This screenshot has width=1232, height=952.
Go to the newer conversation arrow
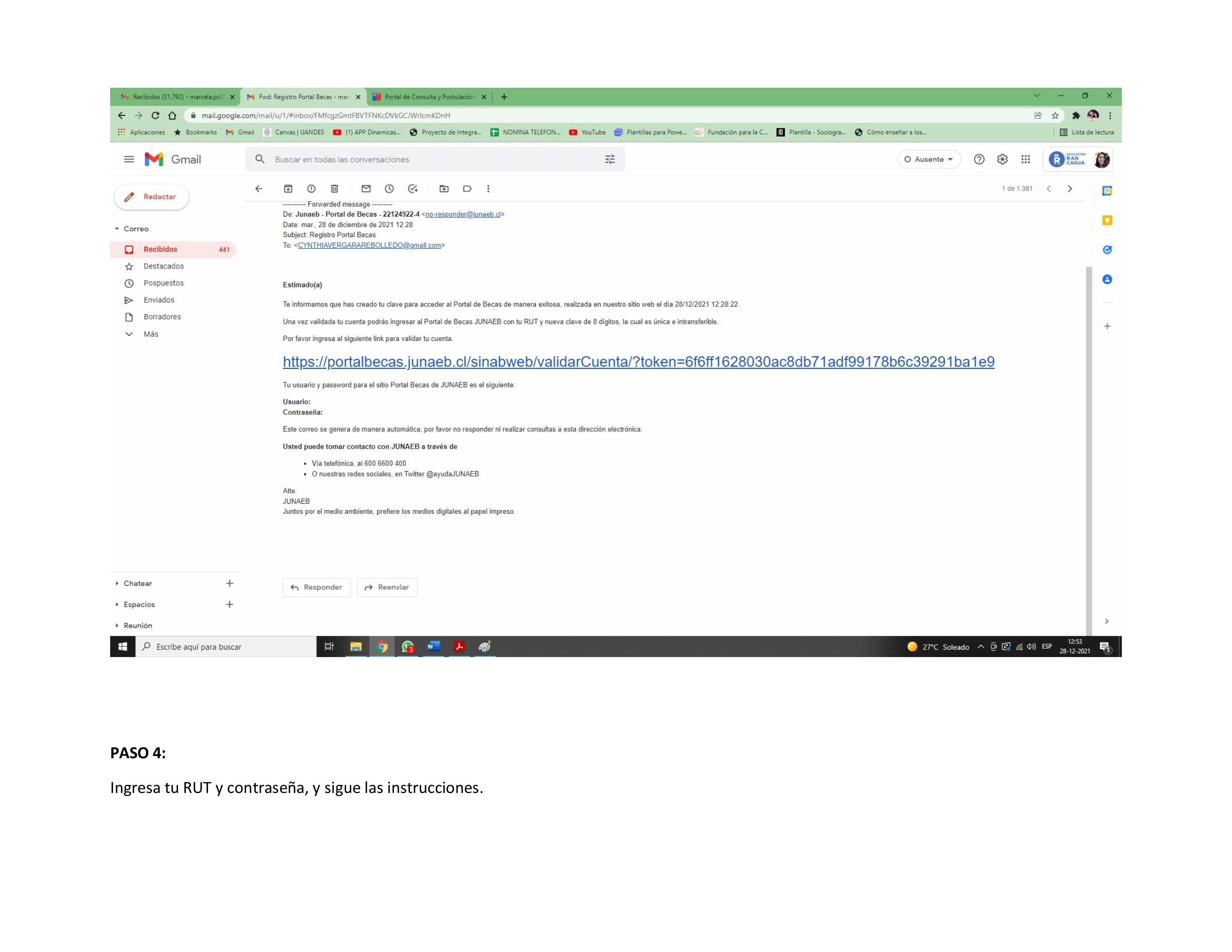tap(1049, 189)
